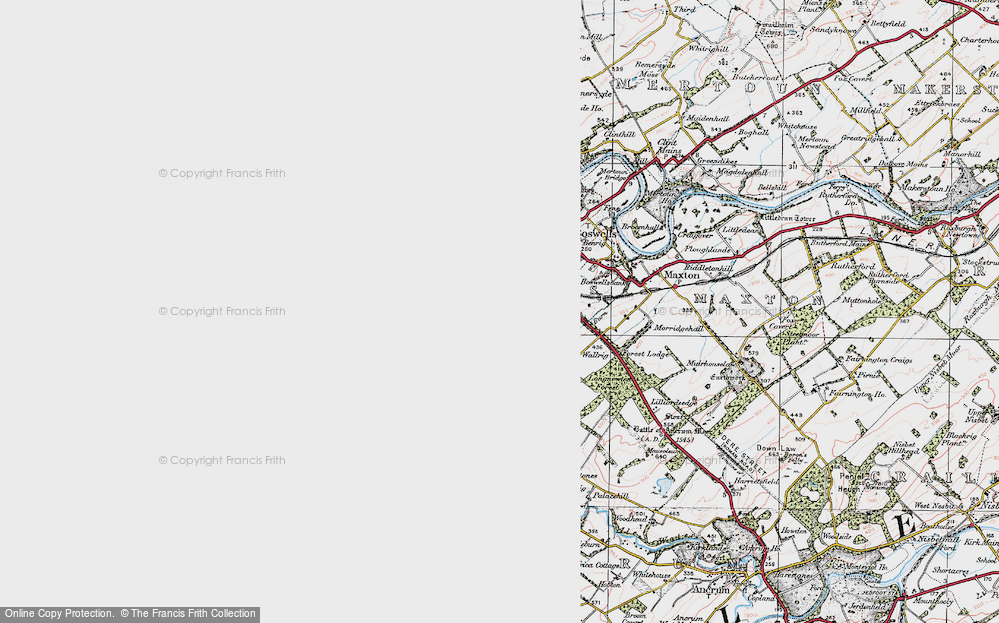Image resolution: width=999 pixels, height=623 pixels.
Task: Click the Fairnington Craigs label
Action: tap(879, 360)
